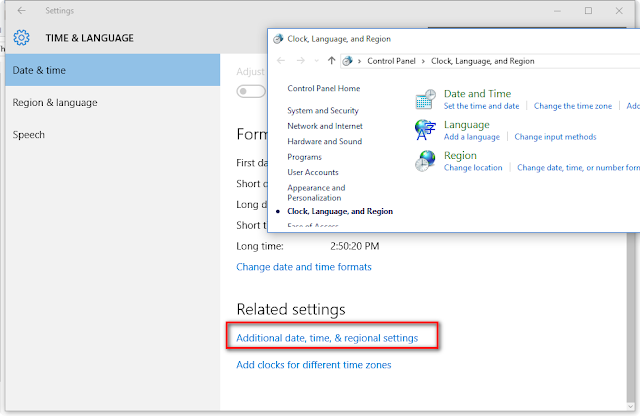This screenshot has width=640, height=416.
Task: Go back using Settings back arrow
Action: pyautogui.click(x=21, y=10)
